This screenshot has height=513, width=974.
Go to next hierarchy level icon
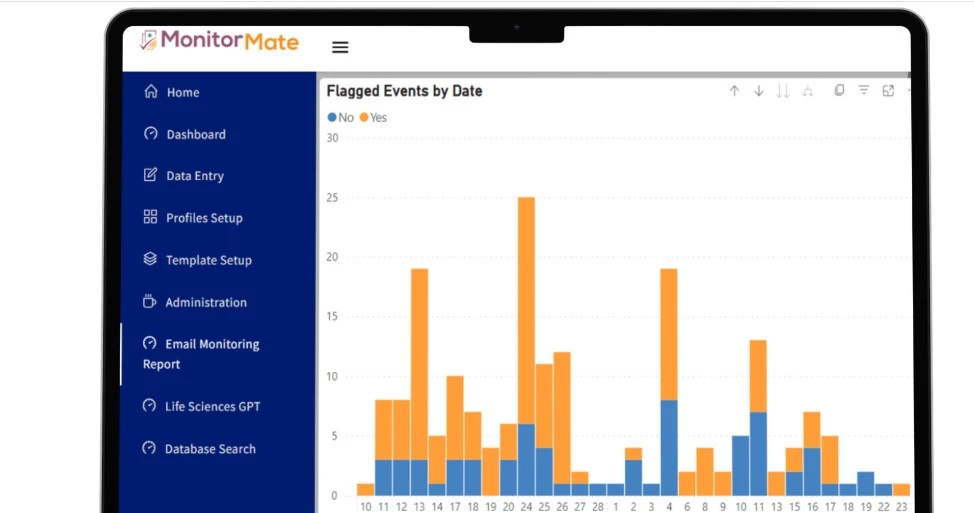click(x=783, y=91)
